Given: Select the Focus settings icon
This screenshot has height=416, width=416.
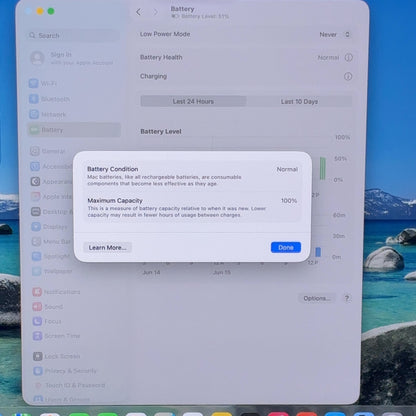Looking at the screenshot, I should tap(37, 321).
